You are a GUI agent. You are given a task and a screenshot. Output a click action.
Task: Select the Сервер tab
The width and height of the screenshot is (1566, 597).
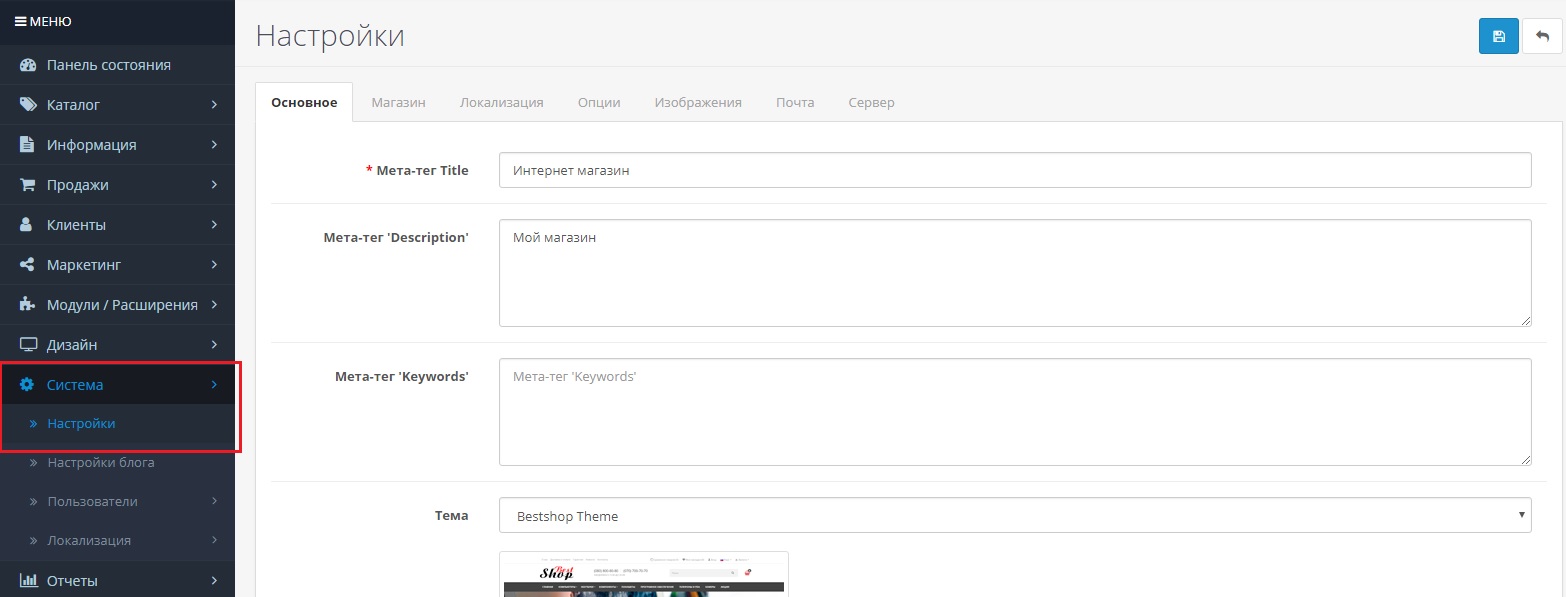click(871, 102)
